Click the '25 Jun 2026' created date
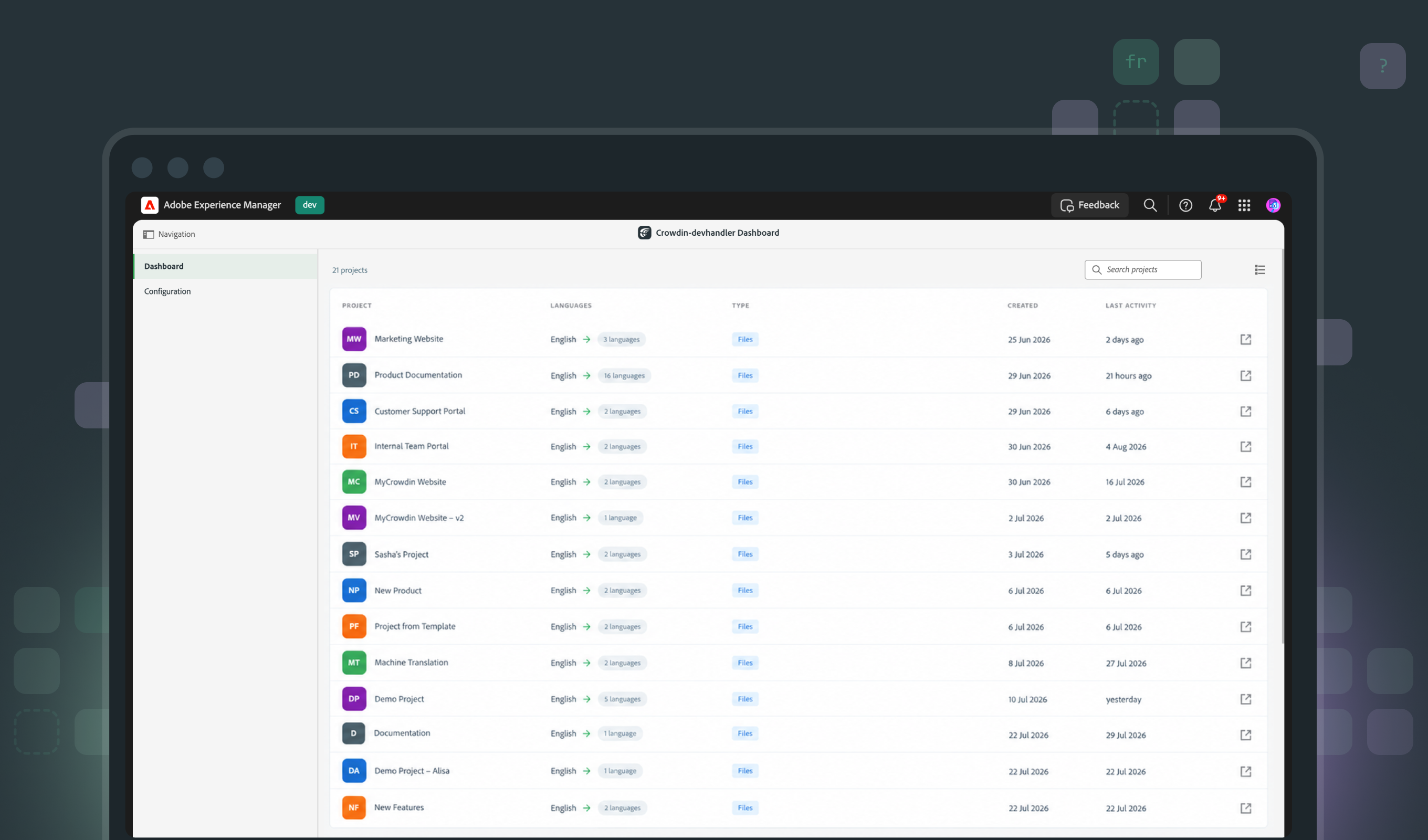 (x=1029, y=340)
